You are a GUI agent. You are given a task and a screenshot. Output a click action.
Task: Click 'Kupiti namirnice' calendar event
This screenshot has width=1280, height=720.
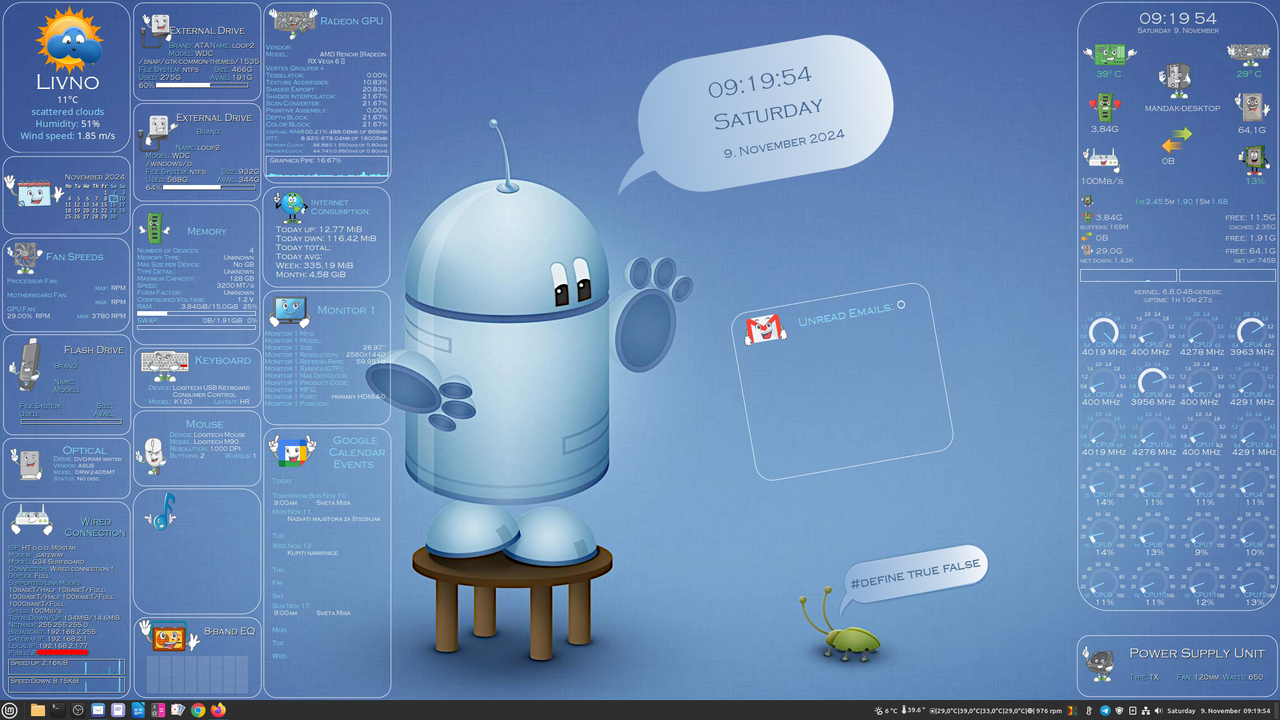point(312,553)
